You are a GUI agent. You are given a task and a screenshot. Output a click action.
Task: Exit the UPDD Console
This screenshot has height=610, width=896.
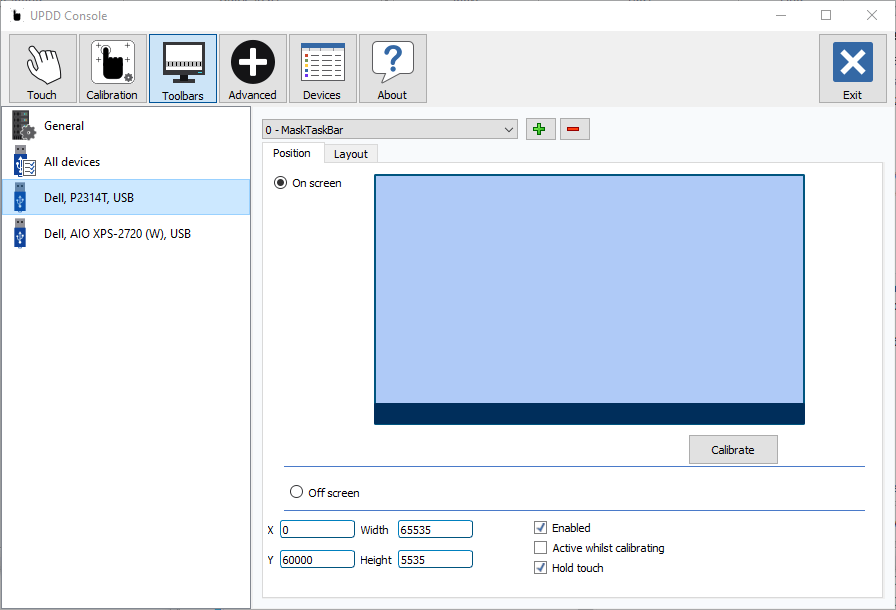point(853,69)
